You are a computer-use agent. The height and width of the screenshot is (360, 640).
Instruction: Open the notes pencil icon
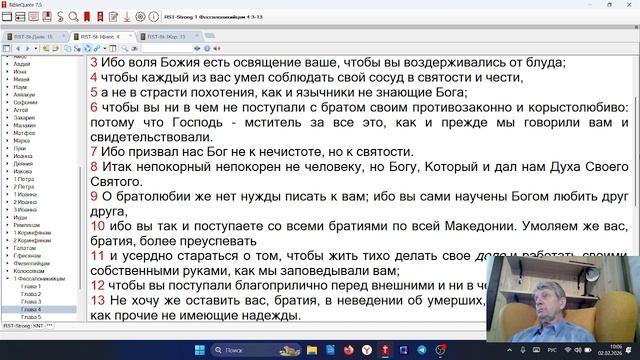[113, 17]
